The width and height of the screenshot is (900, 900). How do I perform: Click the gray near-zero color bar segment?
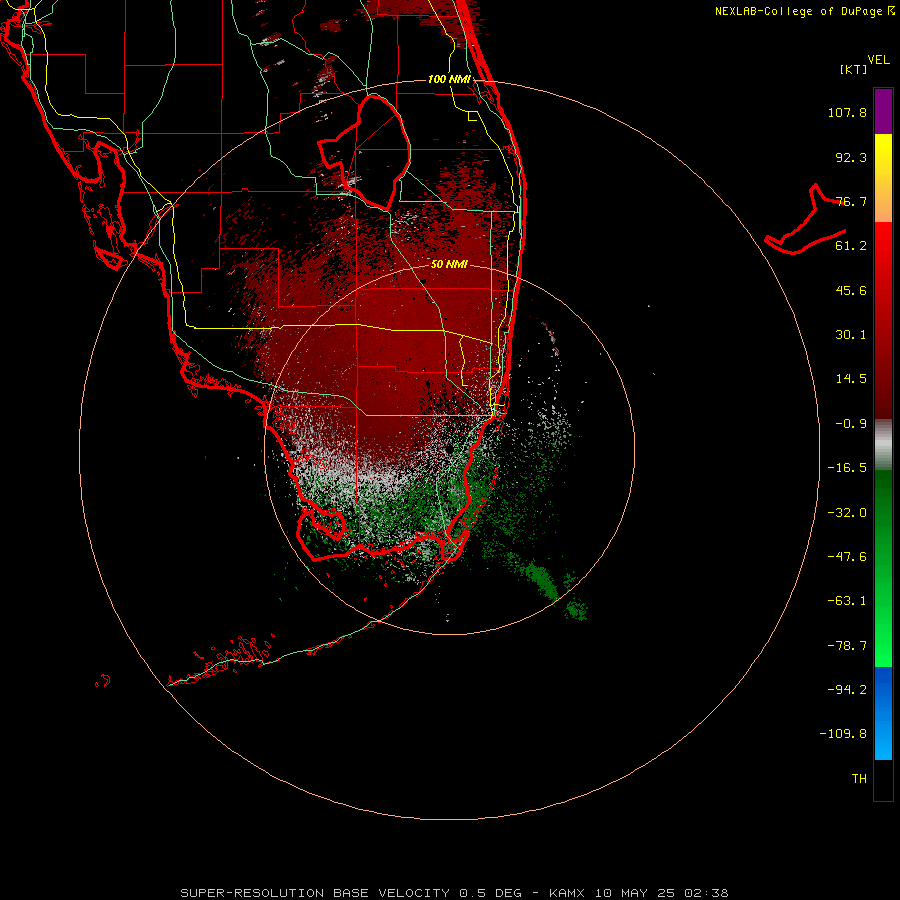[883, 445]
